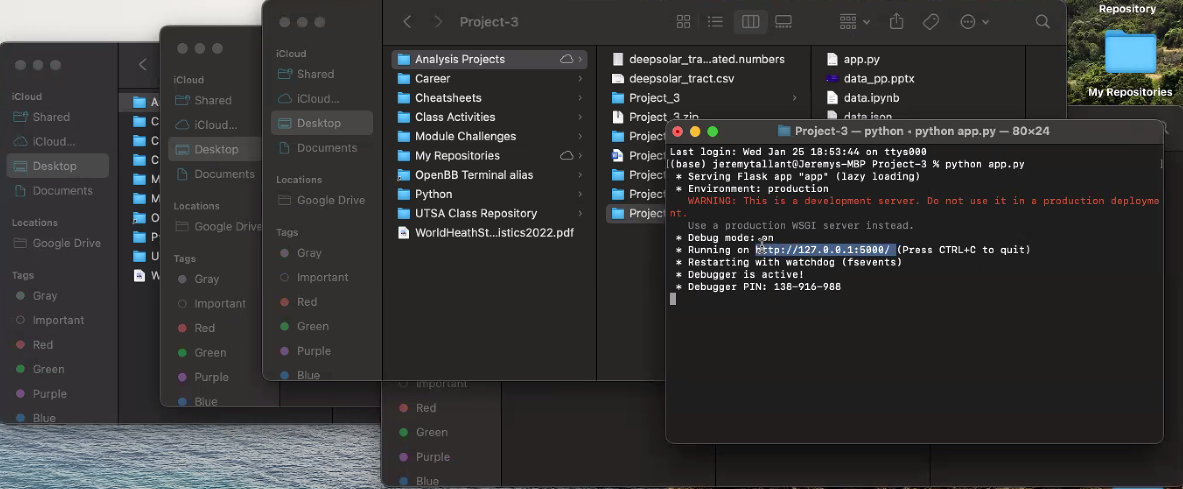This screenshot has height=489, width=1183.
Task: Click the Terminal window title bar text
Action: click(922, 131)
